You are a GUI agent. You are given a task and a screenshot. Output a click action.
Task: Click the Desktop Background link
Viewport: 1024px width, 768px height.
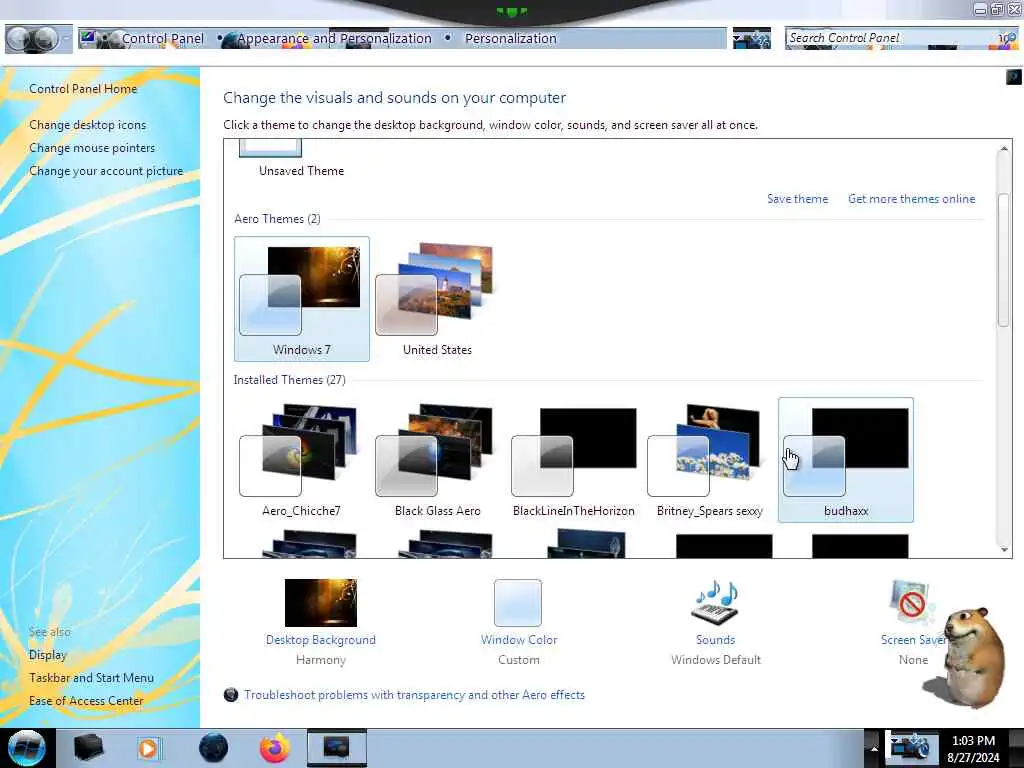click(x=321, y=640)
